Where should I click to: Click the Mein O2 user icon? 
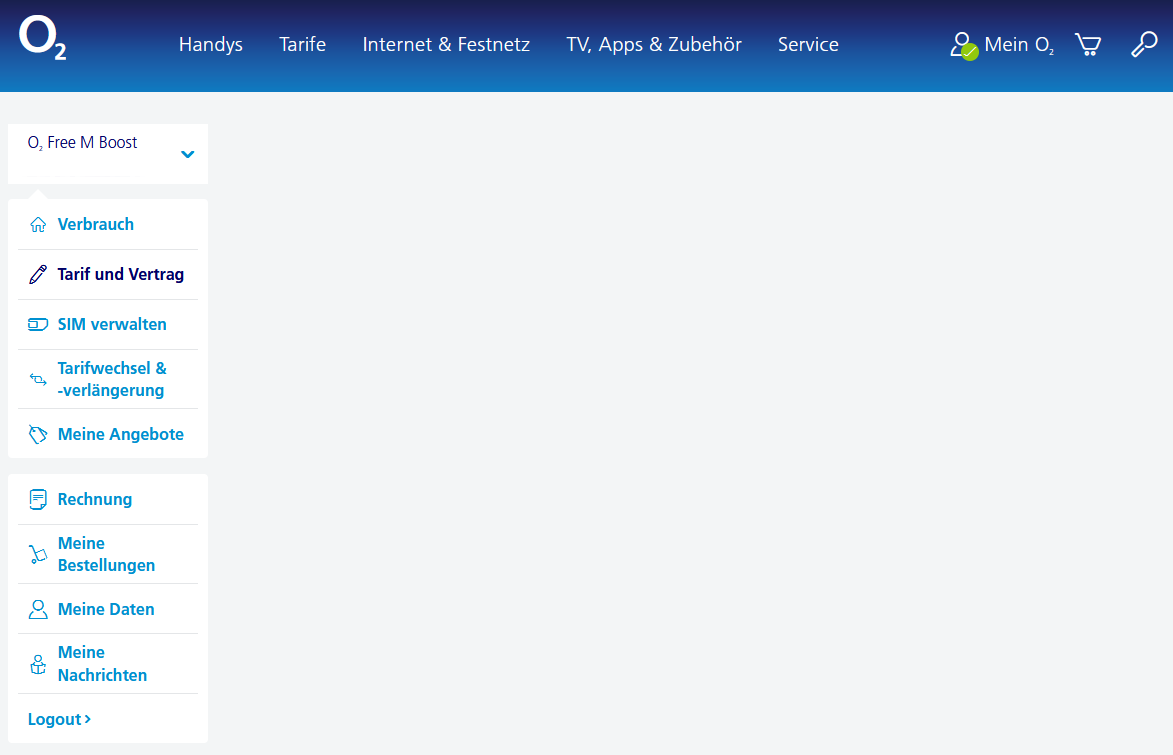point(964,45)
